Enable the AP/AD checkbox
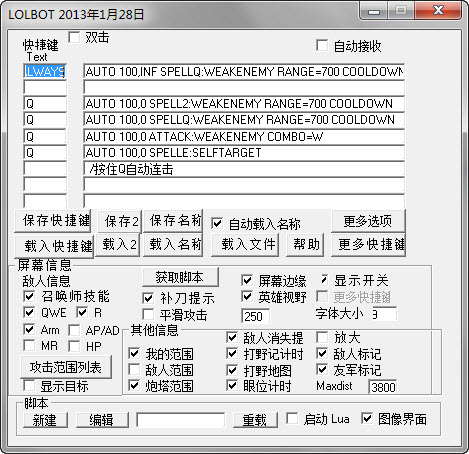Screen dimensions: 469x454 coord(74,330)
